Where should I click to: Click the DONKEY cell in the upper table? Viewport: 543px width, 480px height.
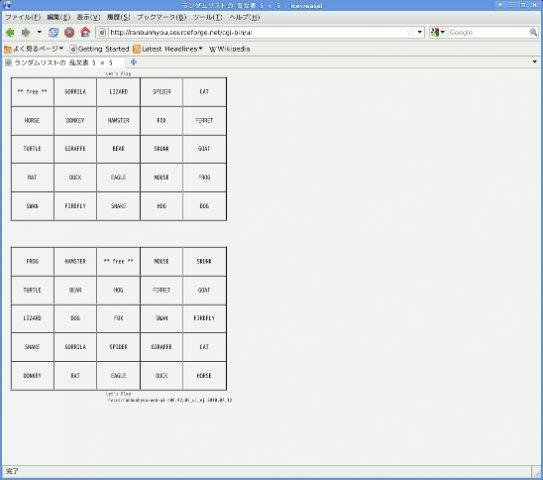pyautogui.click(x=75, y=121)
